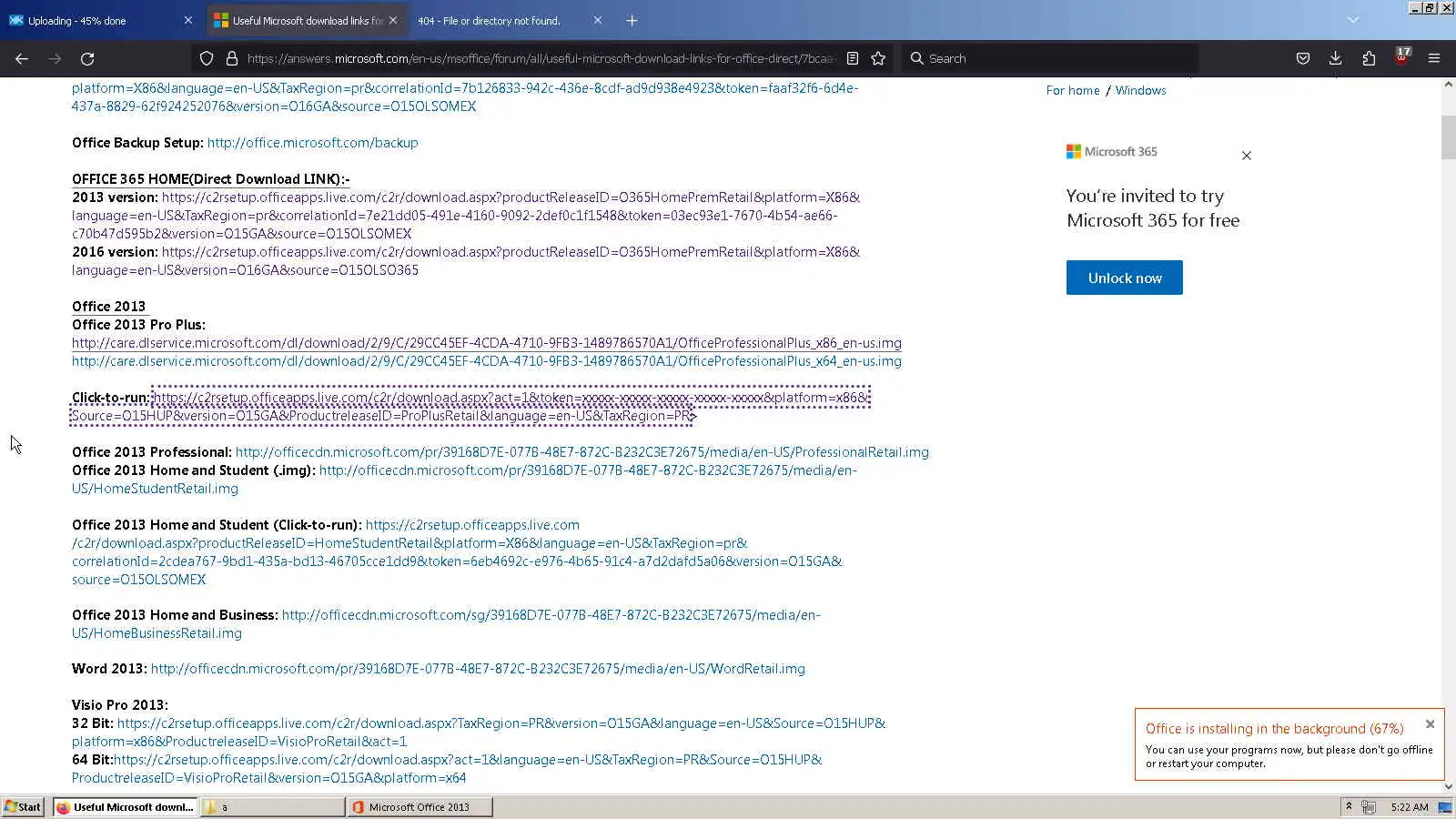
Task: Open the folder 'a' taskbar button
Action: (x=272, y=807)
